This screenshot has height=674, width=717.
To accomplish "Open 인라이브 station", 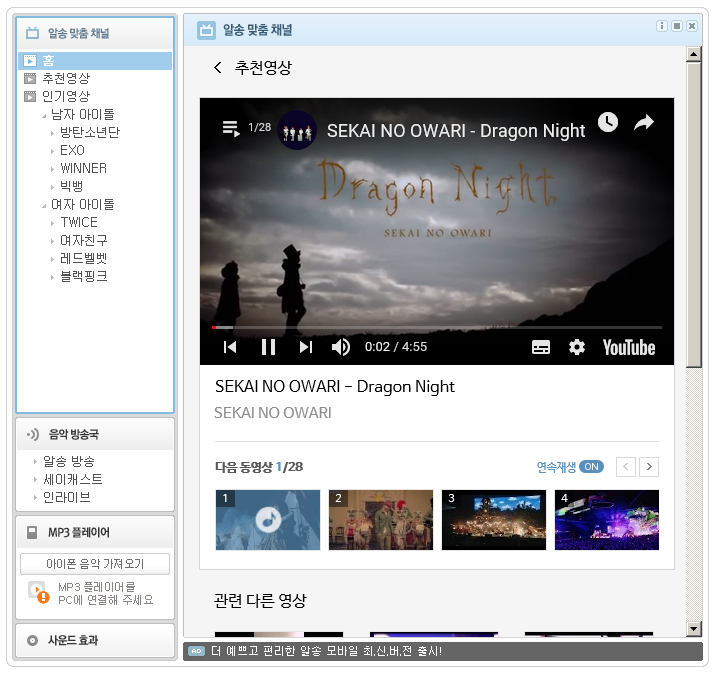I will tap(67, 497).
